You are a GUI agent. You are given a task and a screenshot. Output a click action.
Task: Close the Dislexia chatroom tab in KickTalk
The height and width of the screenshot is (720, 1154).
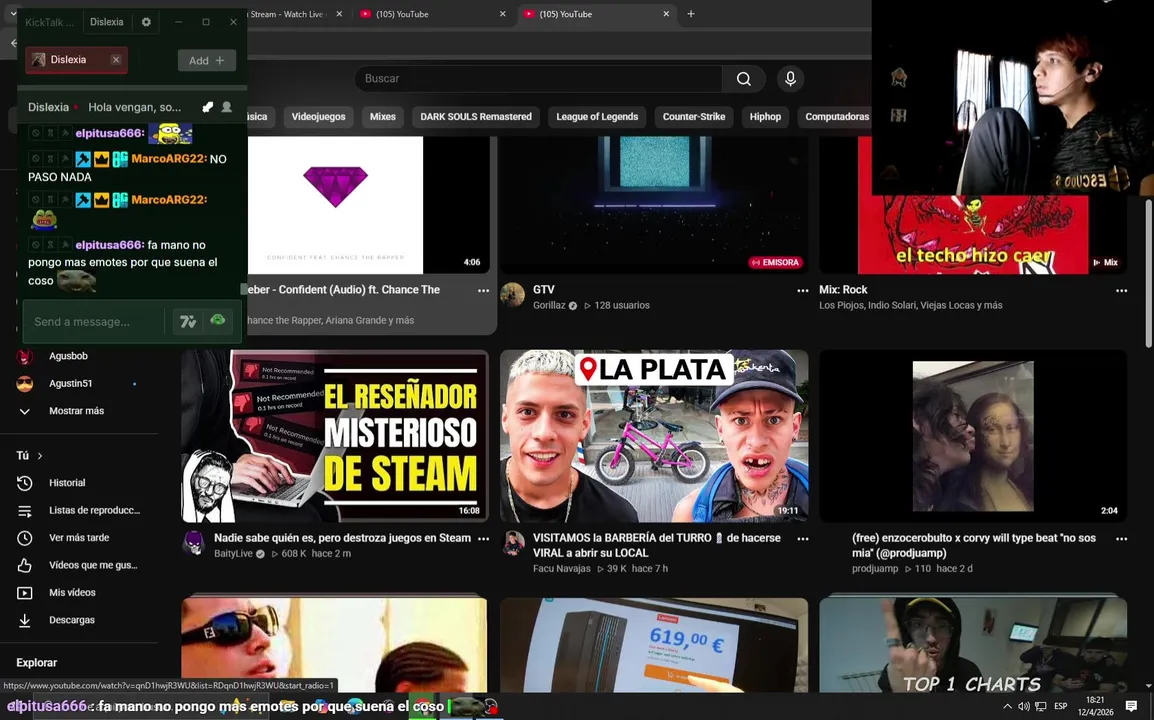click(x=116, y=60)
